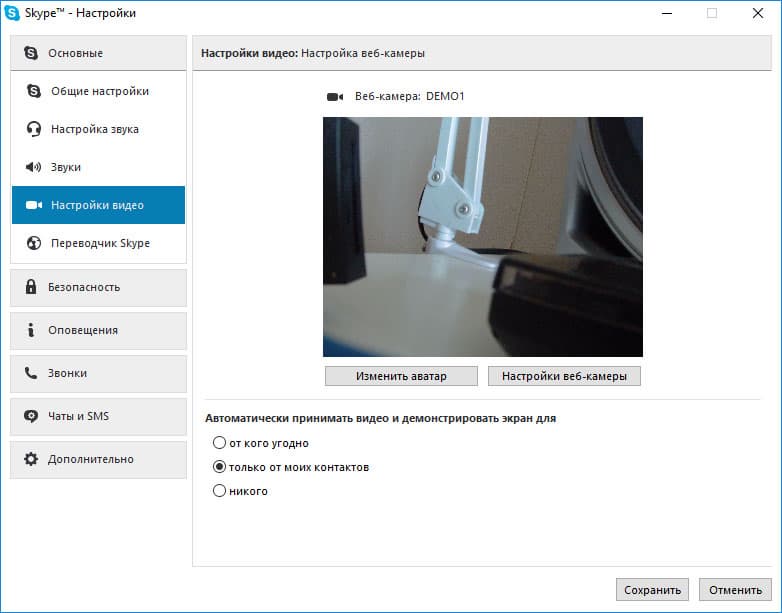This screenshot has width=782, height=613.
Task: Click 'Автоматически принимать видео' heading text
Action: 381,418
